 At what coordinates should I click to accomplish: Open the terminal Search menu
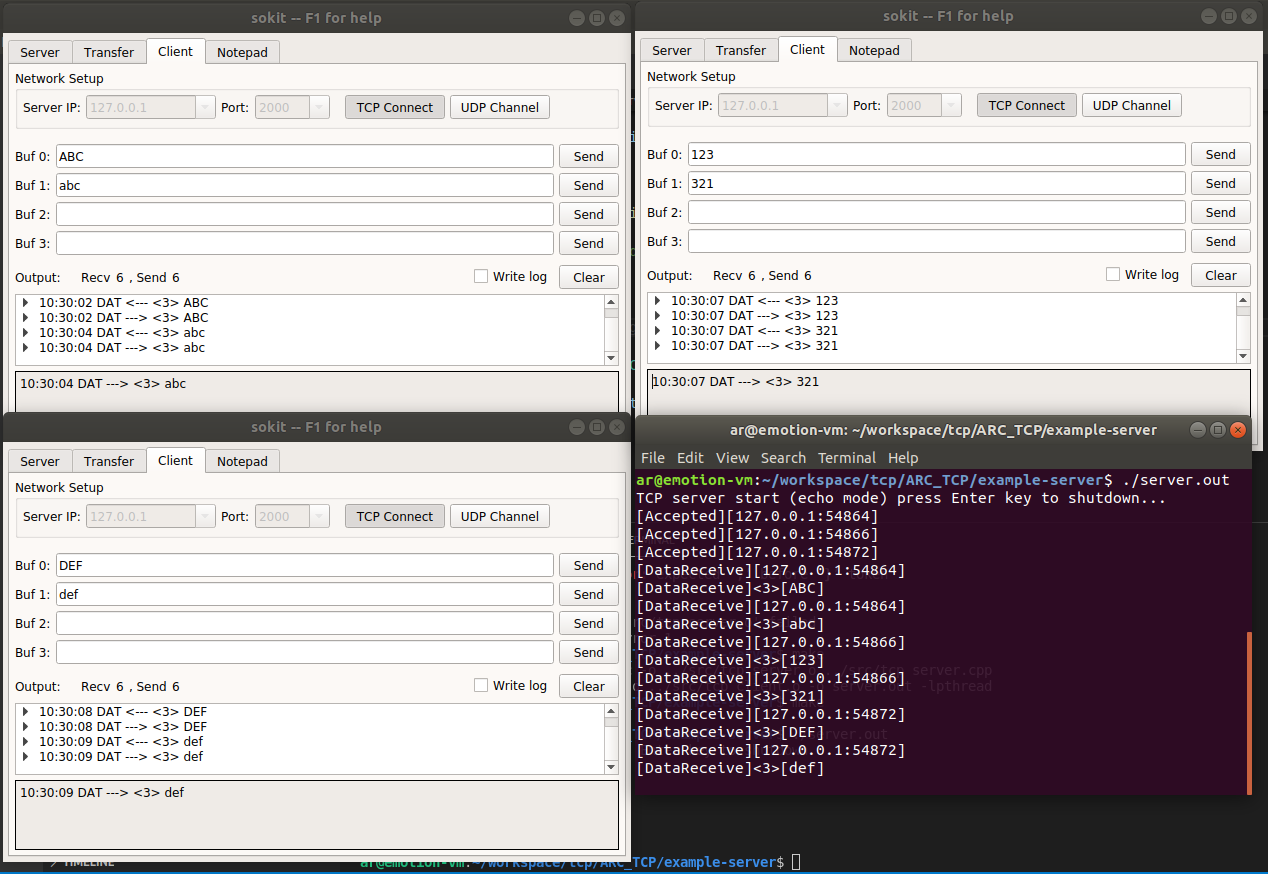click(x=783, y=457)
